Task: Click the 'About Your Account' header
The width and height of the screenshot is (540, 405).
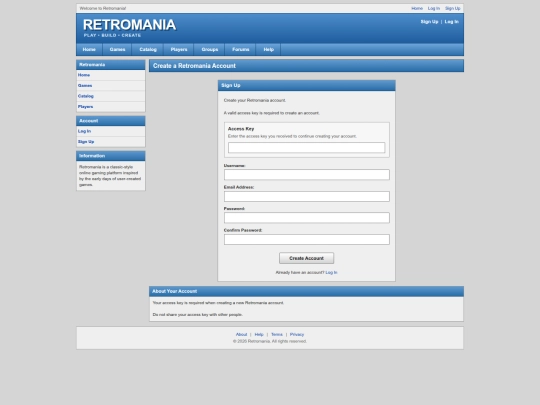Action: pyautogui.click(x=307, y=291)
